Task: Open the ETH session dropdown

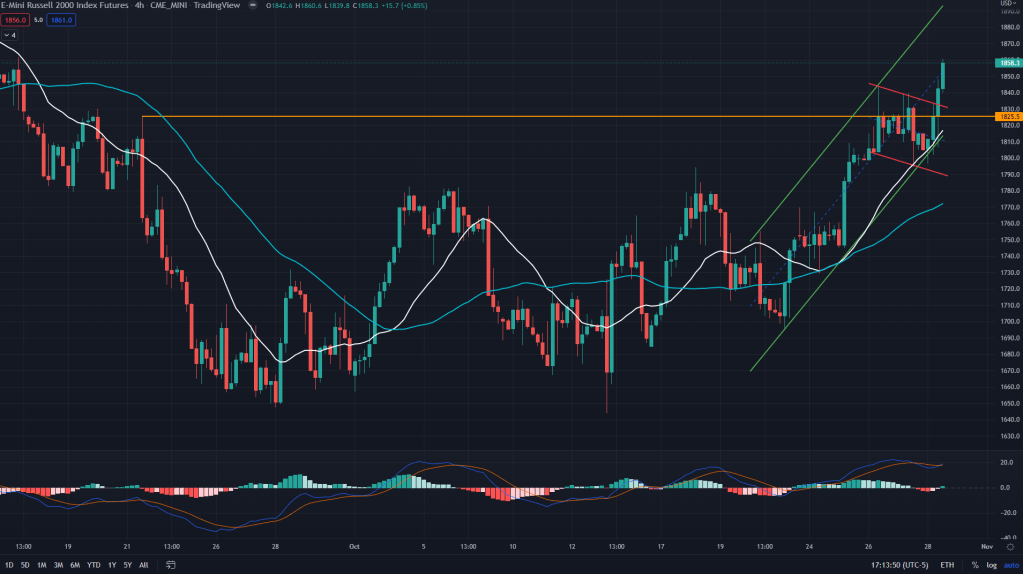Action: [x=947, y=565]
